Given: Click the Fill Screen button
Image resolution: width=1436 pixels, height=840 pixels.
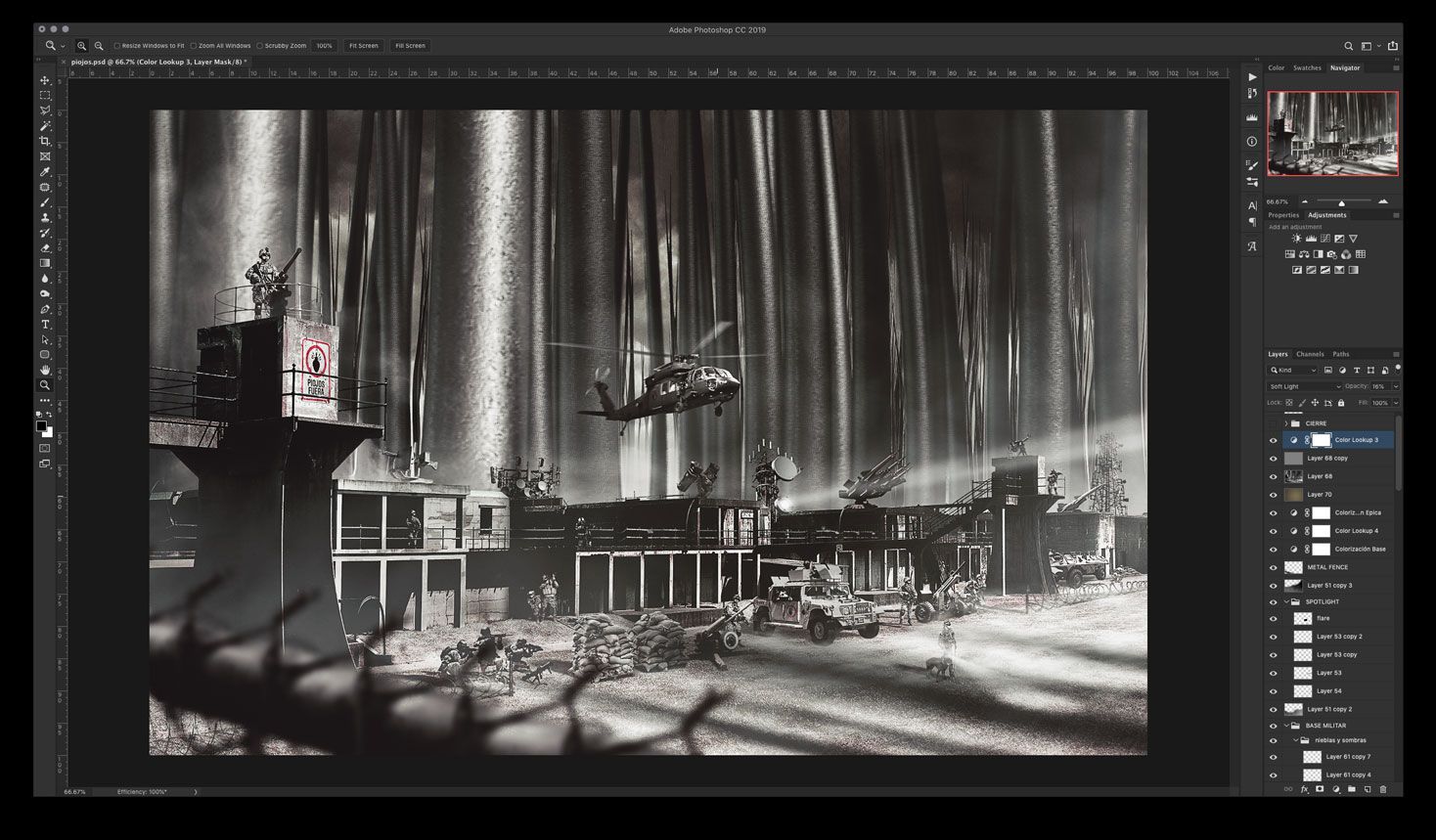Looking at the screenshot, I should [x=410, y=46].
